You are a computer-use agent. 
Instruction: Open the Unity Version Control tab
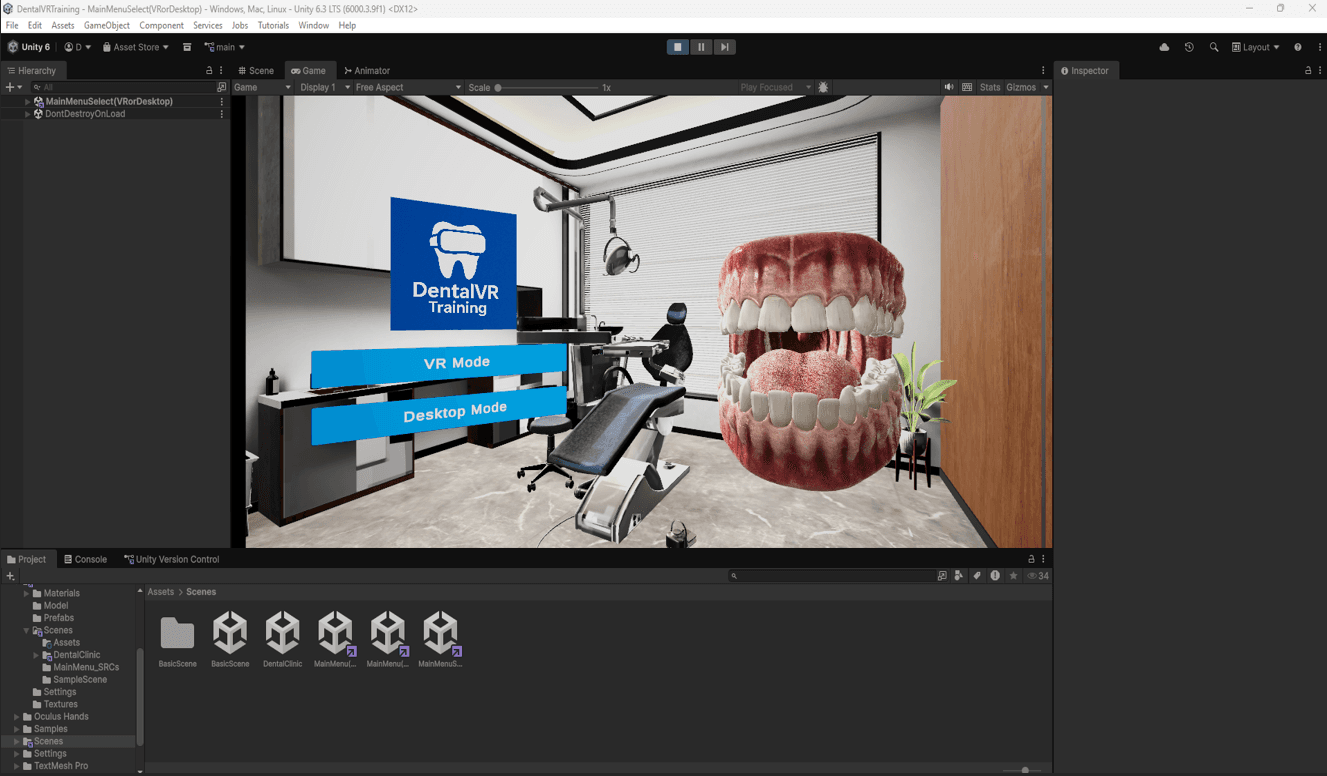click(x=171, y=559)
